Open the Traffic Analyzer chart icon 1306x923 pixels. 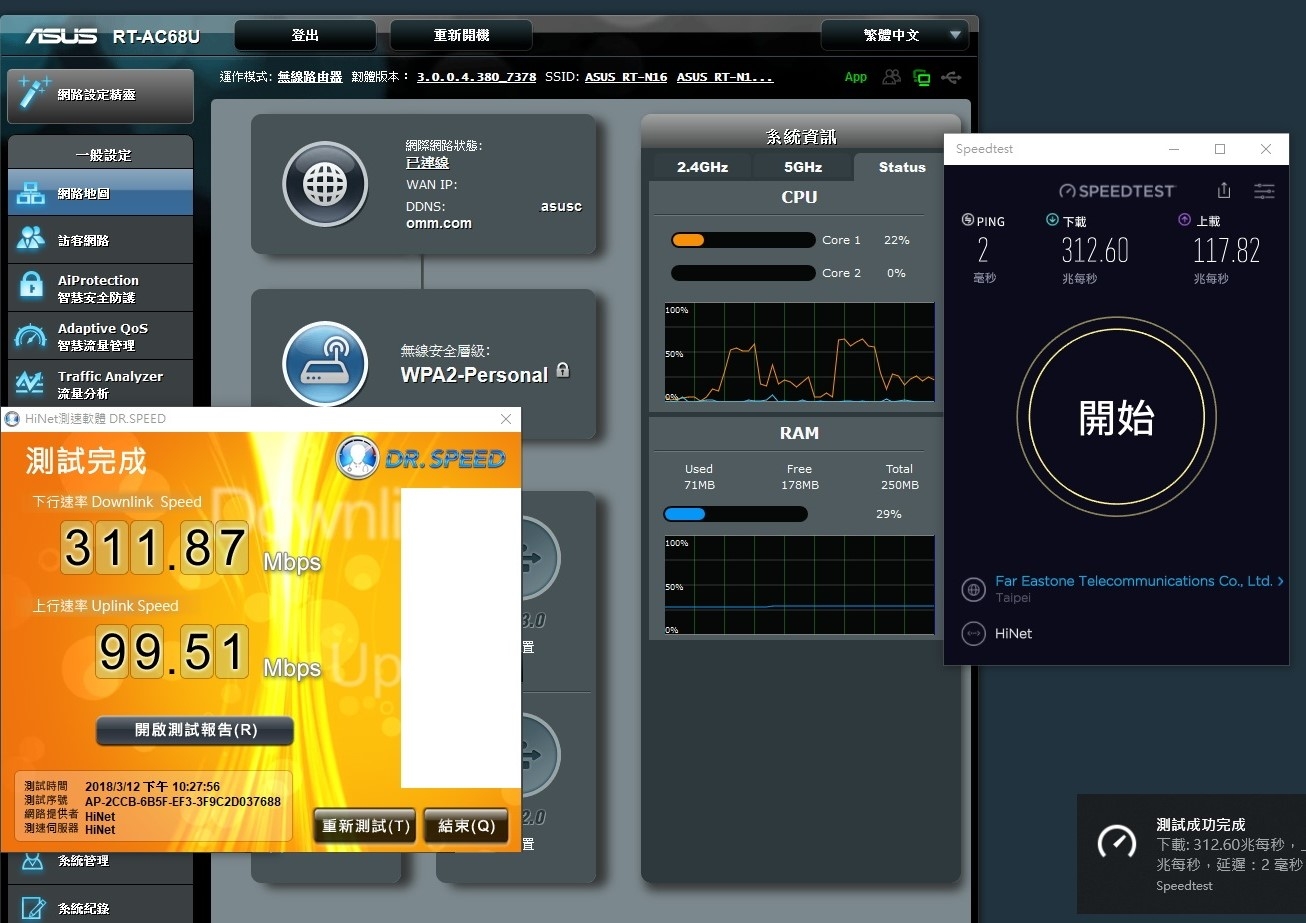(31, 384)
